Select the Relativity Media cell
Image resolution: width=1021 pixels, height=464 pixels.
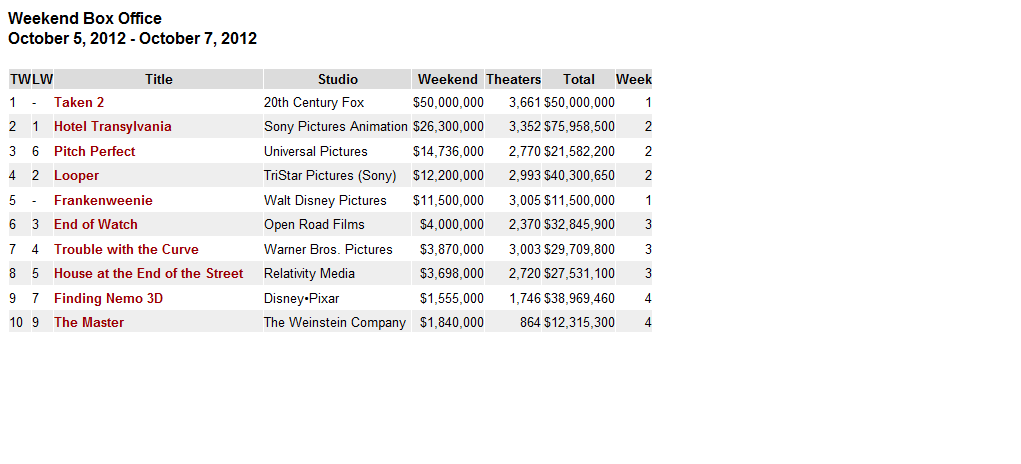click(337, 274)
